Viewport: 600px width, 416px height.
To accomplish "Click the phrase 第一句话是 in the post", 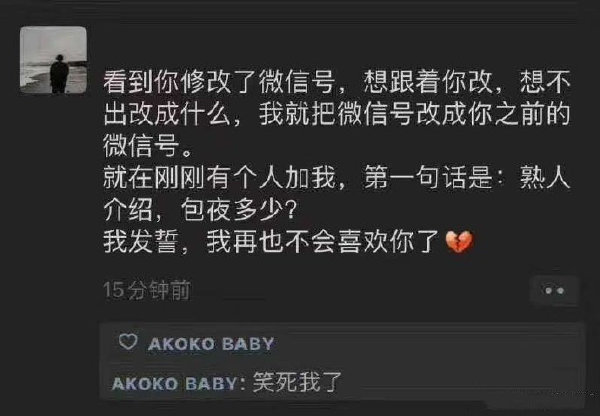I will [428, 178].
